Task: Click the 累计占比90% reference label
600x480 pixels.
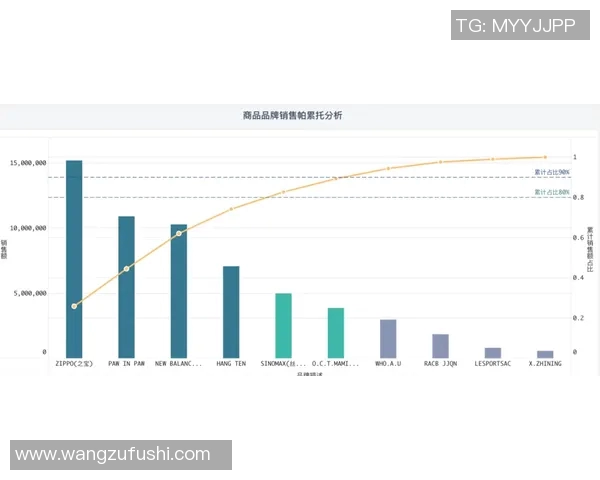Action: click(x=552, y=172)
